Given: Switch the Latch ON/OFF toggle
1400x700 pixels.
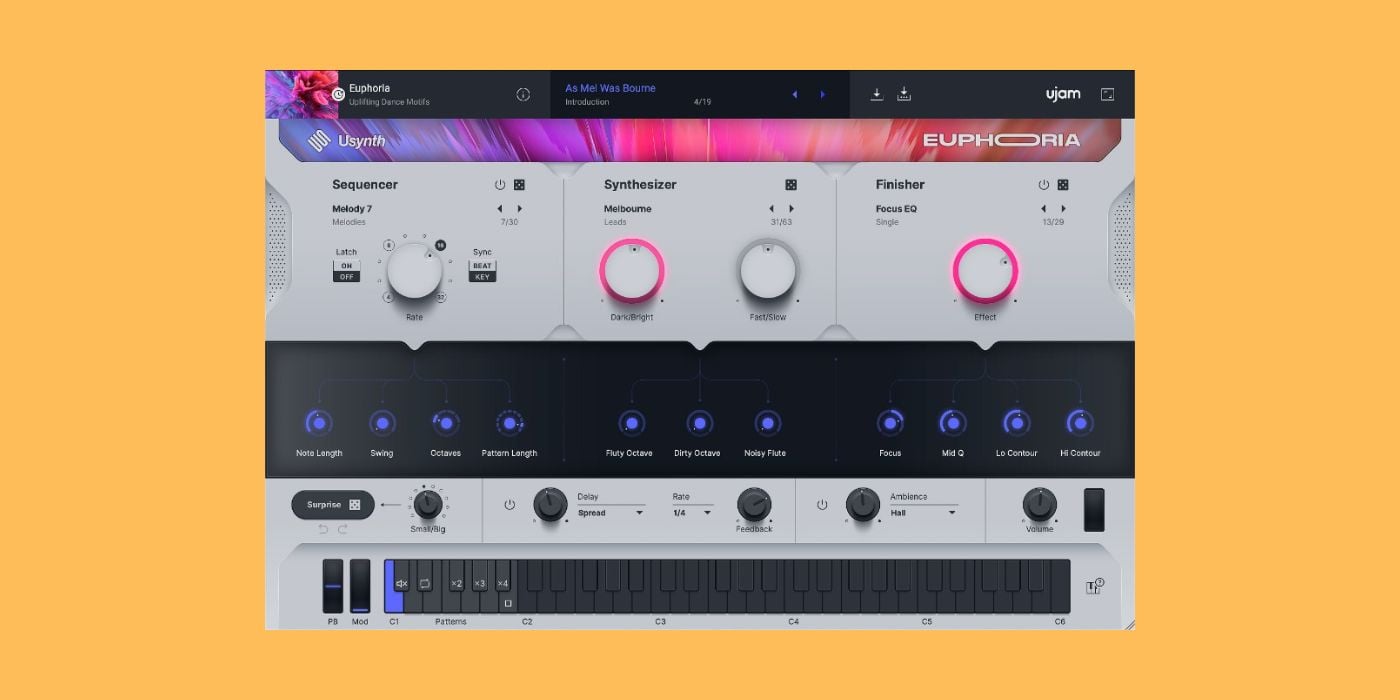Looking at the screenshot, I should [346, 271].
